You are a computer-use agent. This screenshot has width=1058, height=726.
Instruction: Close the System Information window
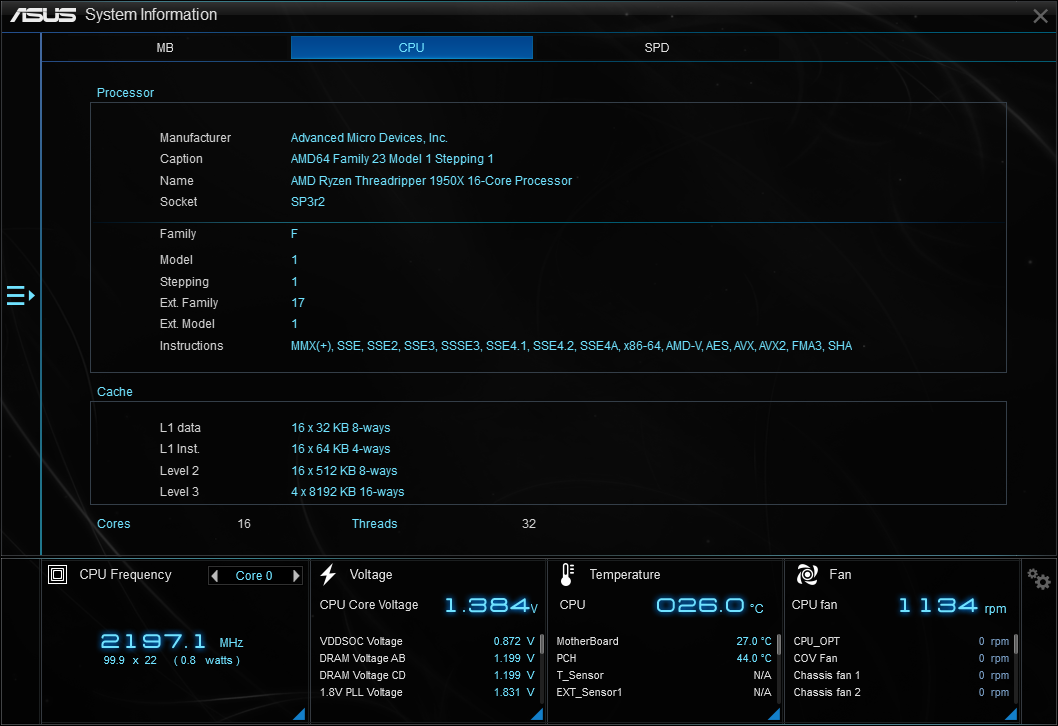pos(1040,16)
